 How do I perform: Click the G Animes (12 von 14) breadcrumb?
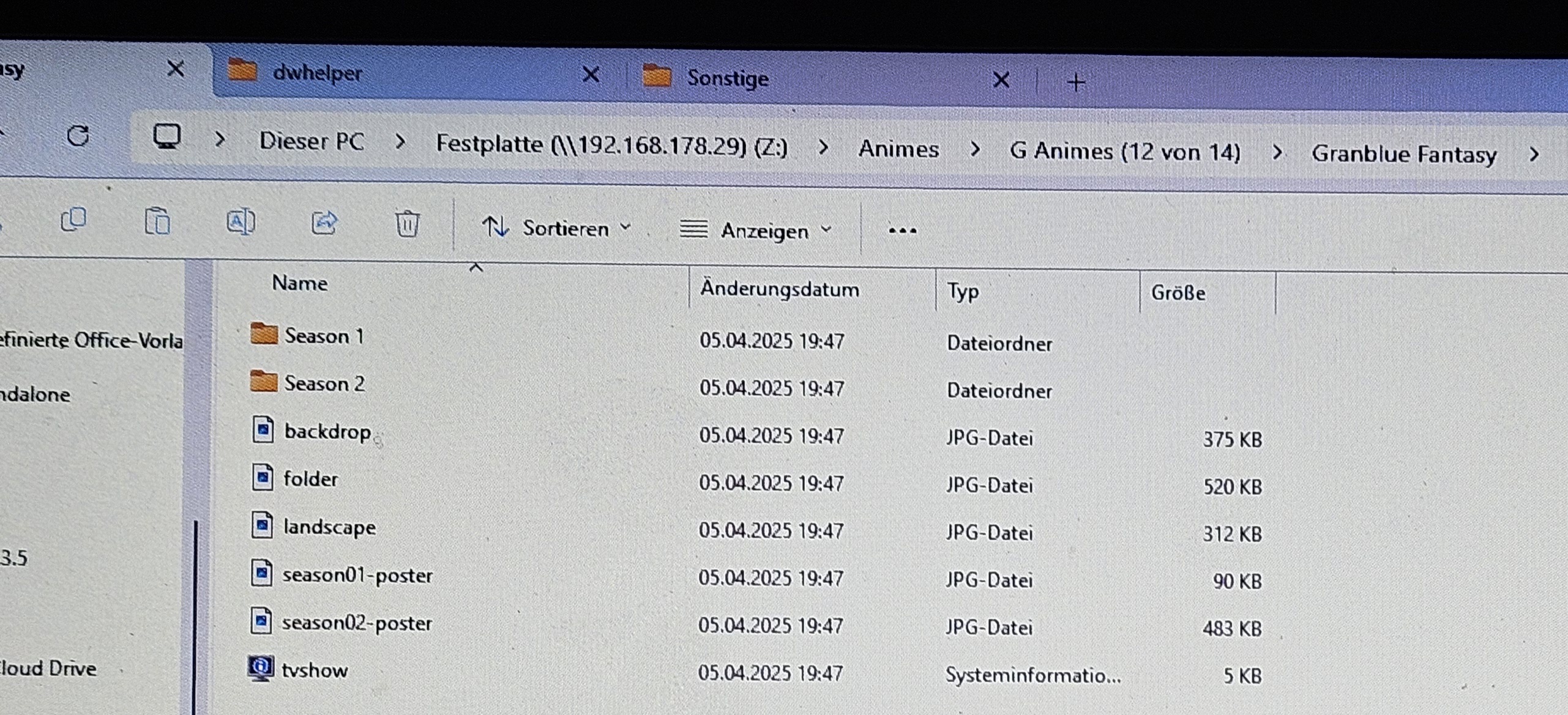pyautogui.click(x=1125, y=152)
